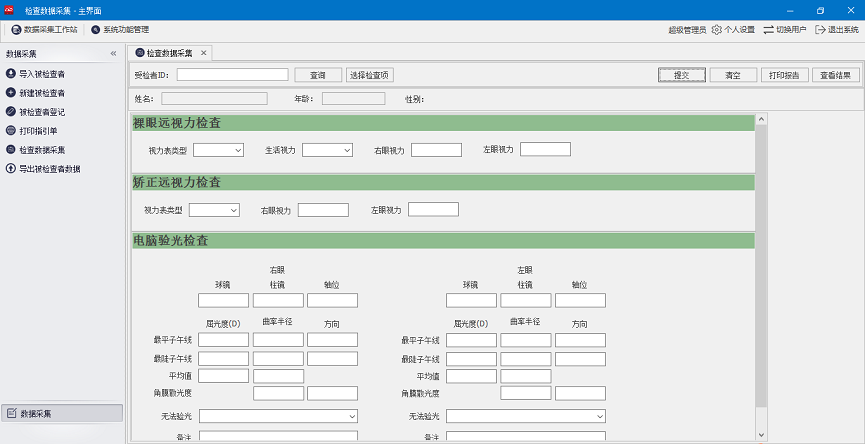Click 导出被检查者数据 export icon
The height and width of the screenshot is (444, 865).
pyautogui.click(x=11, y=169)
